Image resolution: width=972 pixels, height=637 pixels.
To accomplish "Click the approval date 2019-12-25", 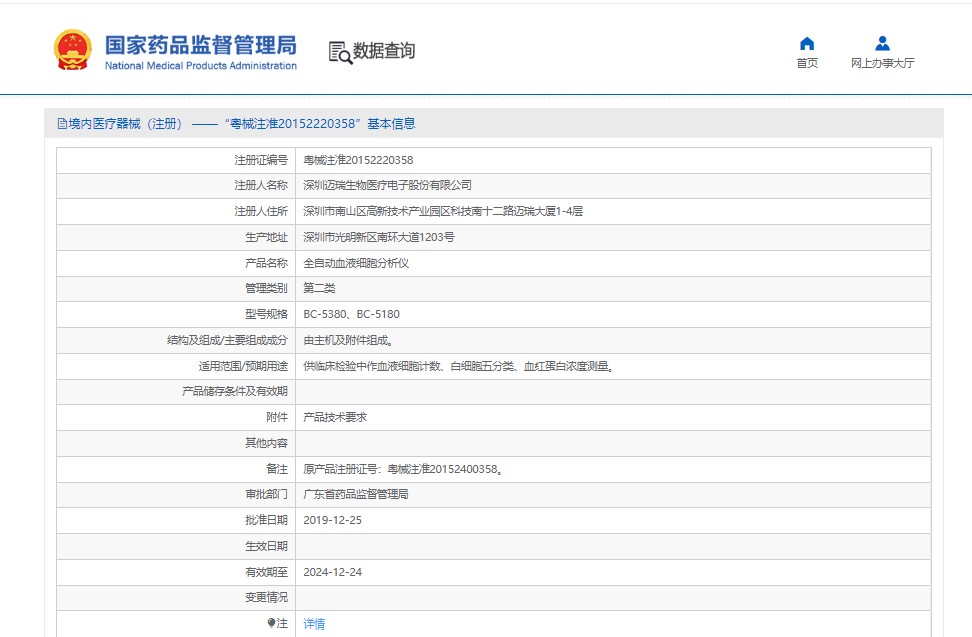I will (x=332, y=520).
